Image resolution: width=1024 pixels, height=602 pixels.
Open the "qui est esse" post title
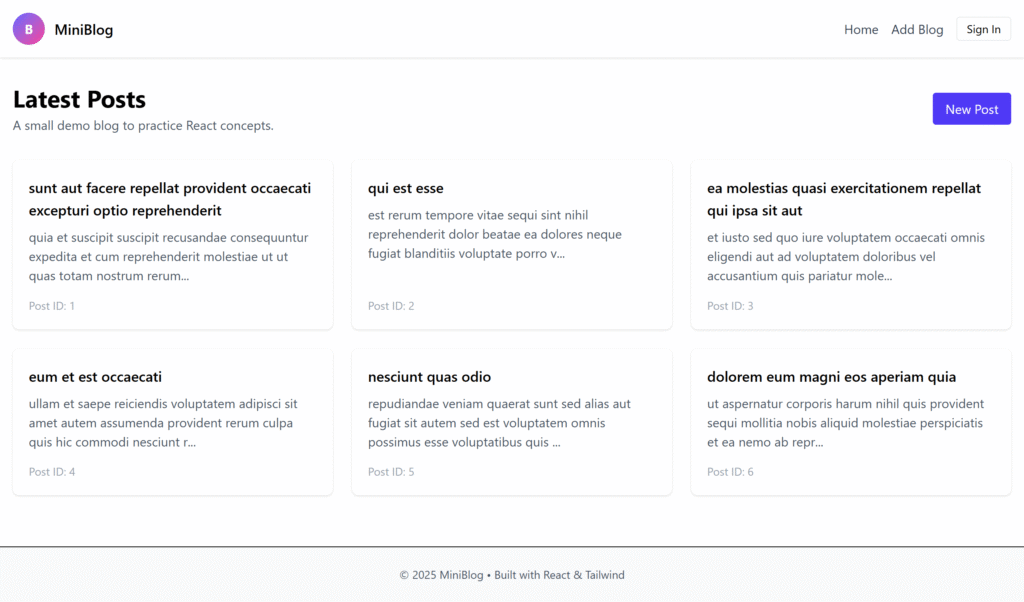406,188
